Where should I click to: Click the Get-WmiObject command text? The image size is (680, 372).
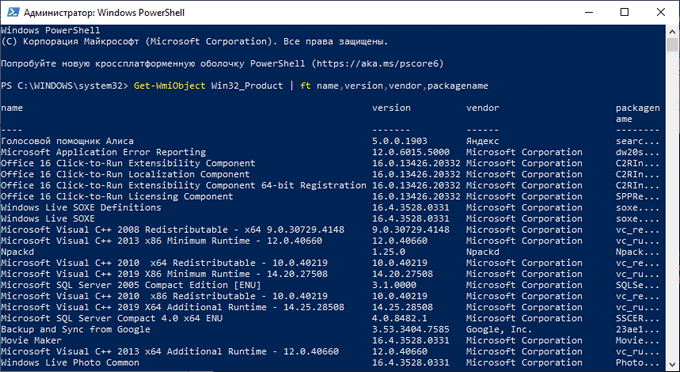coord(170,86)
